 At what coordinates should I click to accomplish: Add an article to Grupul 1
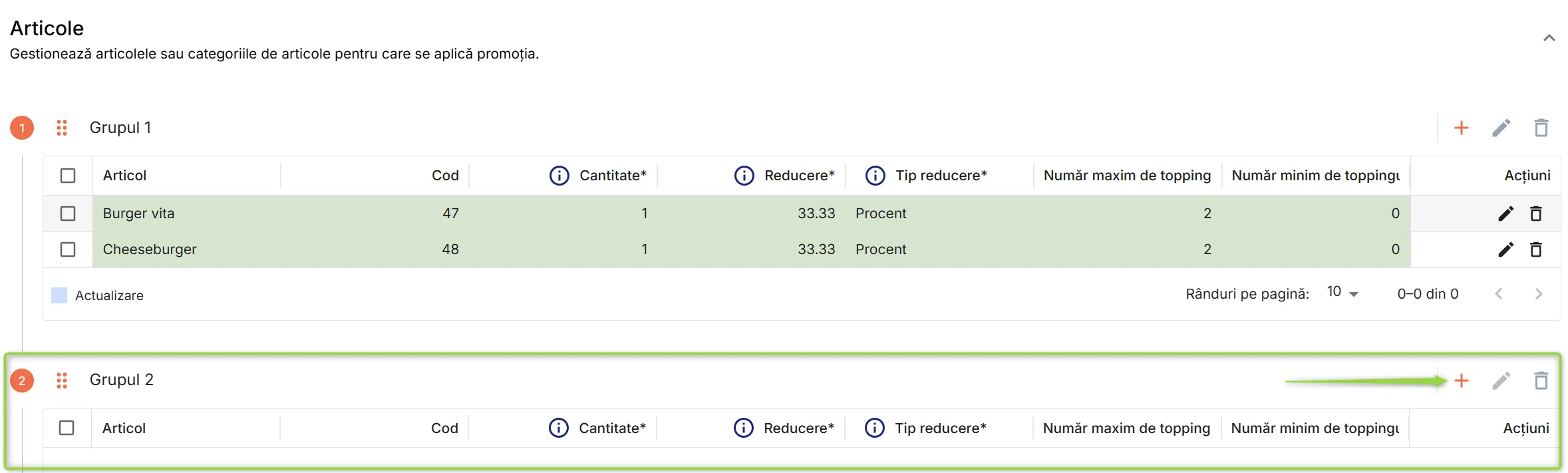[x=1461, y=128]
